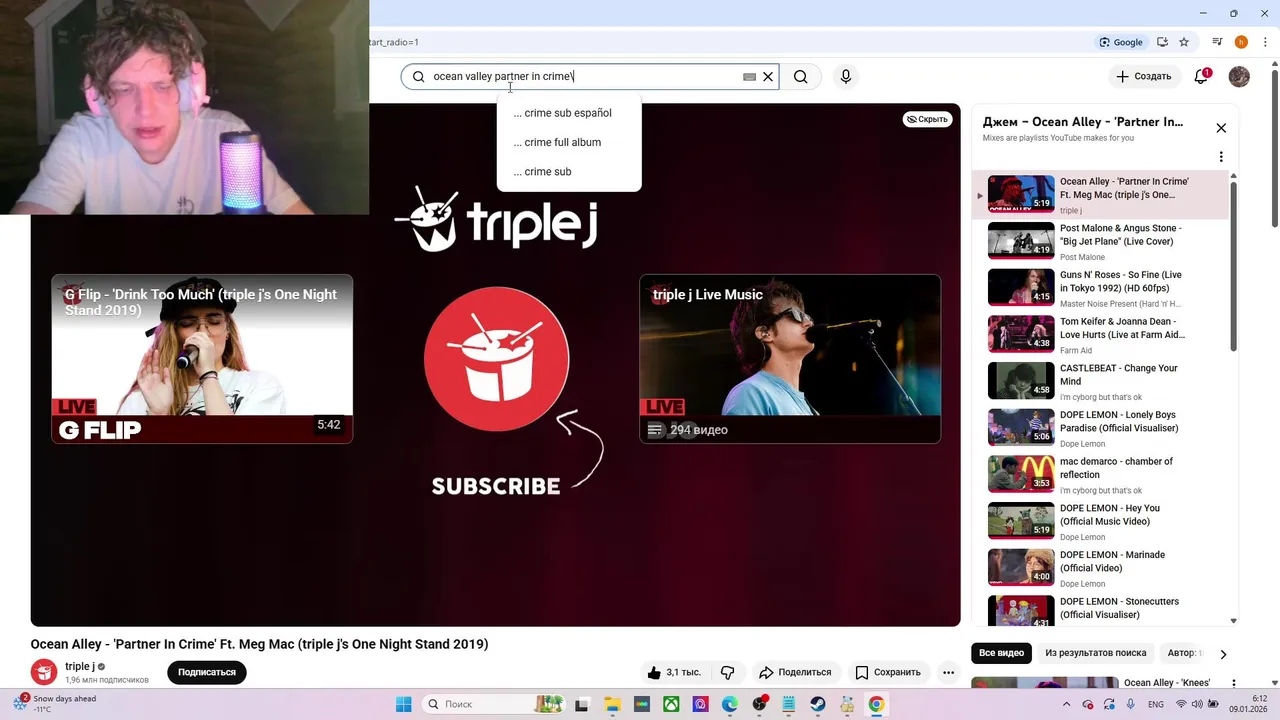The width and height of the screenshot is (1280, 720).
Task: Play DOPE LEMON 'Marinade' in playlist
Action: pyautogui.click(x=1100, y=568)
